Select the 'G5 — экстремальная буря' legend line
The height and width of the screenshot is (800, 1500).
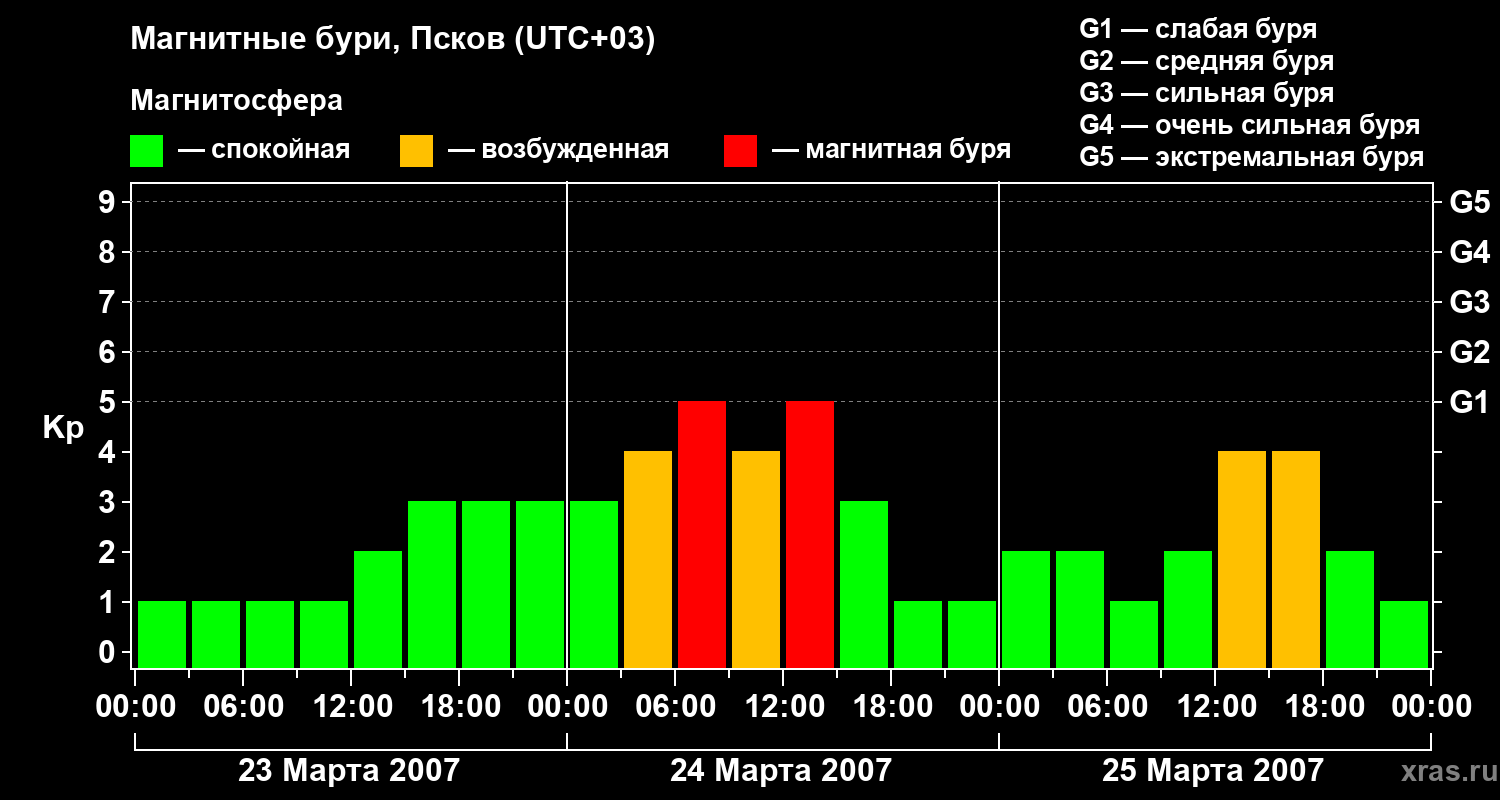[x=1251, y=157]
